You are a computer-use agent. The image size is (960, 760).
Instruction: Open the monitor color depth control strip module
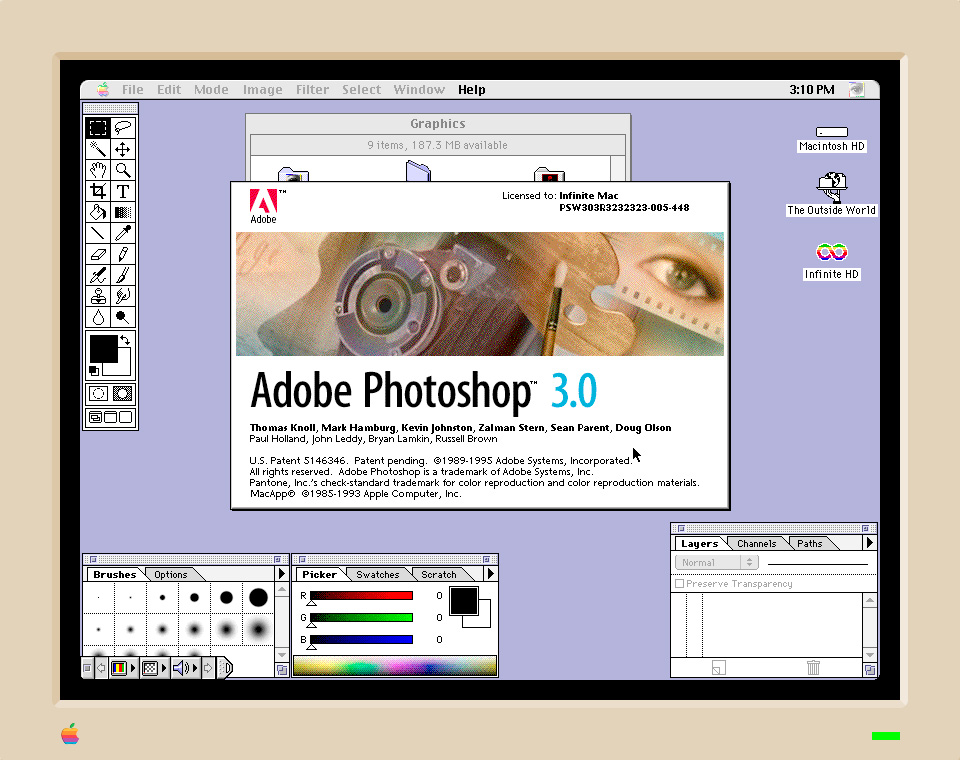[122, 668]
